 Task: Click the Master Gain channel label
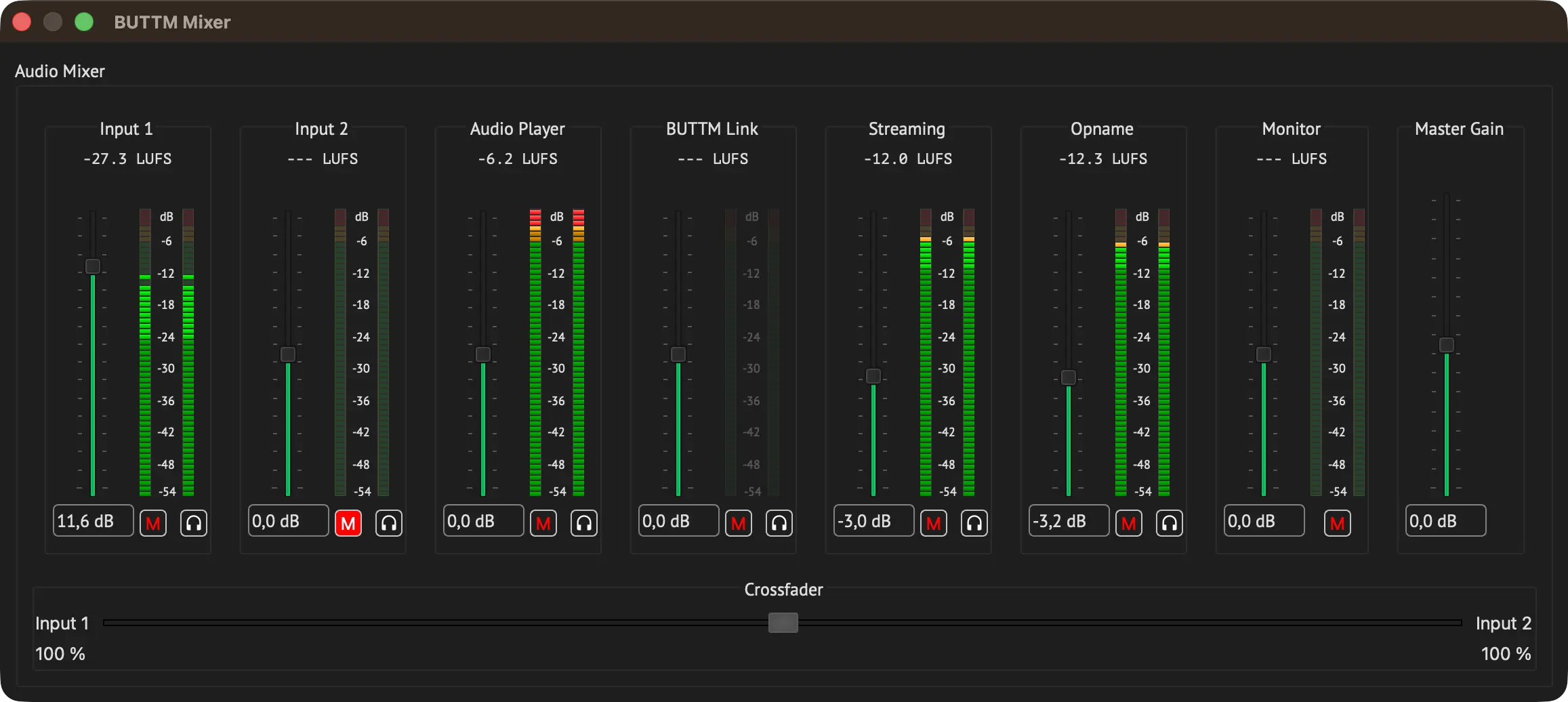[1460, 129]
